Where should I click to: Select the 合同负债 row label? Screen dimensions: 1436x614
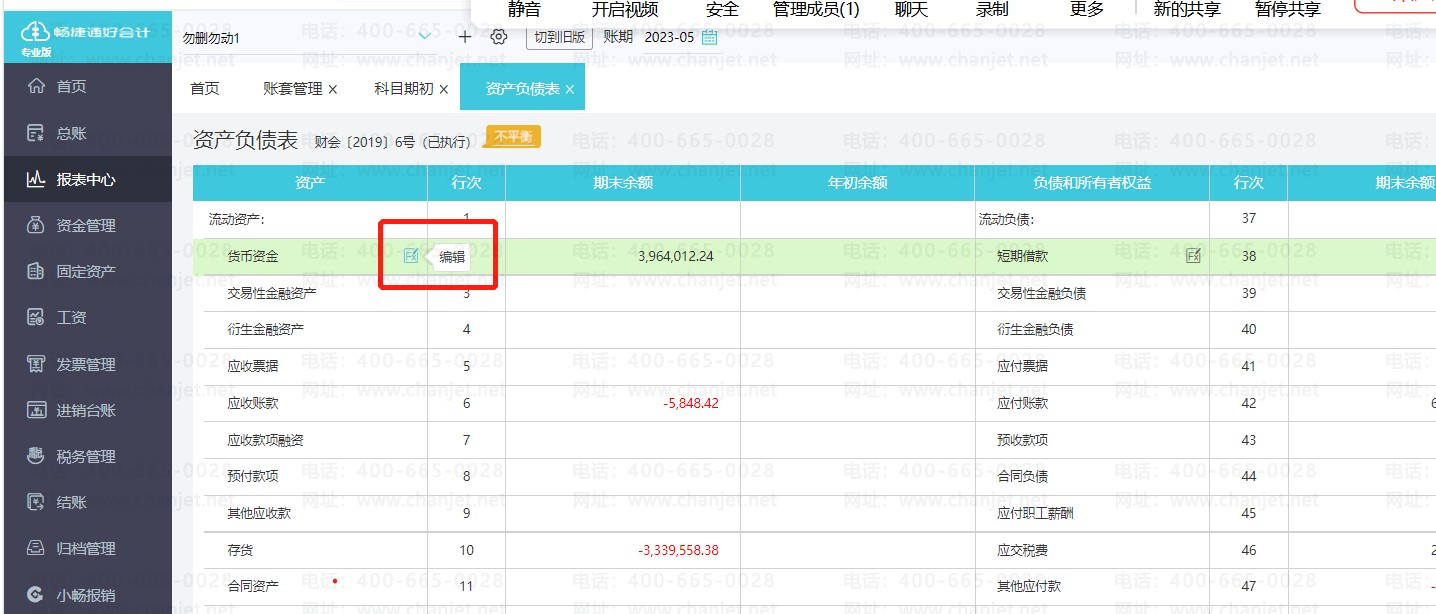click(x=1022, y=476)
